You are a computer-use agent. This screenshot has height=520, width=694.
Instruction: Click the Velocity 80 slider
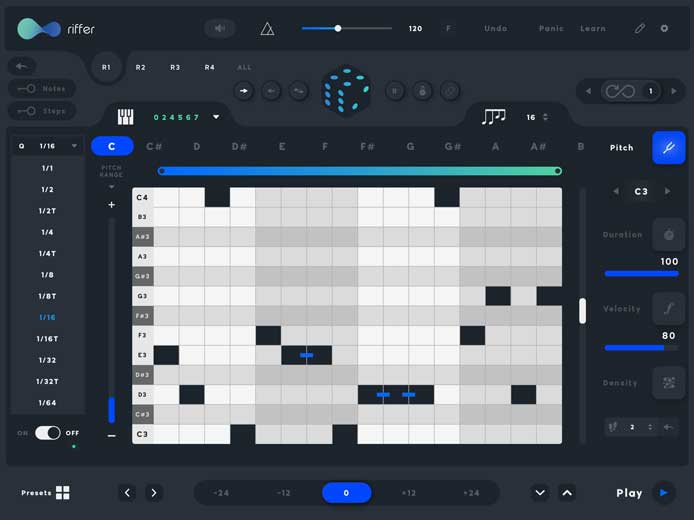pos(642,348)
